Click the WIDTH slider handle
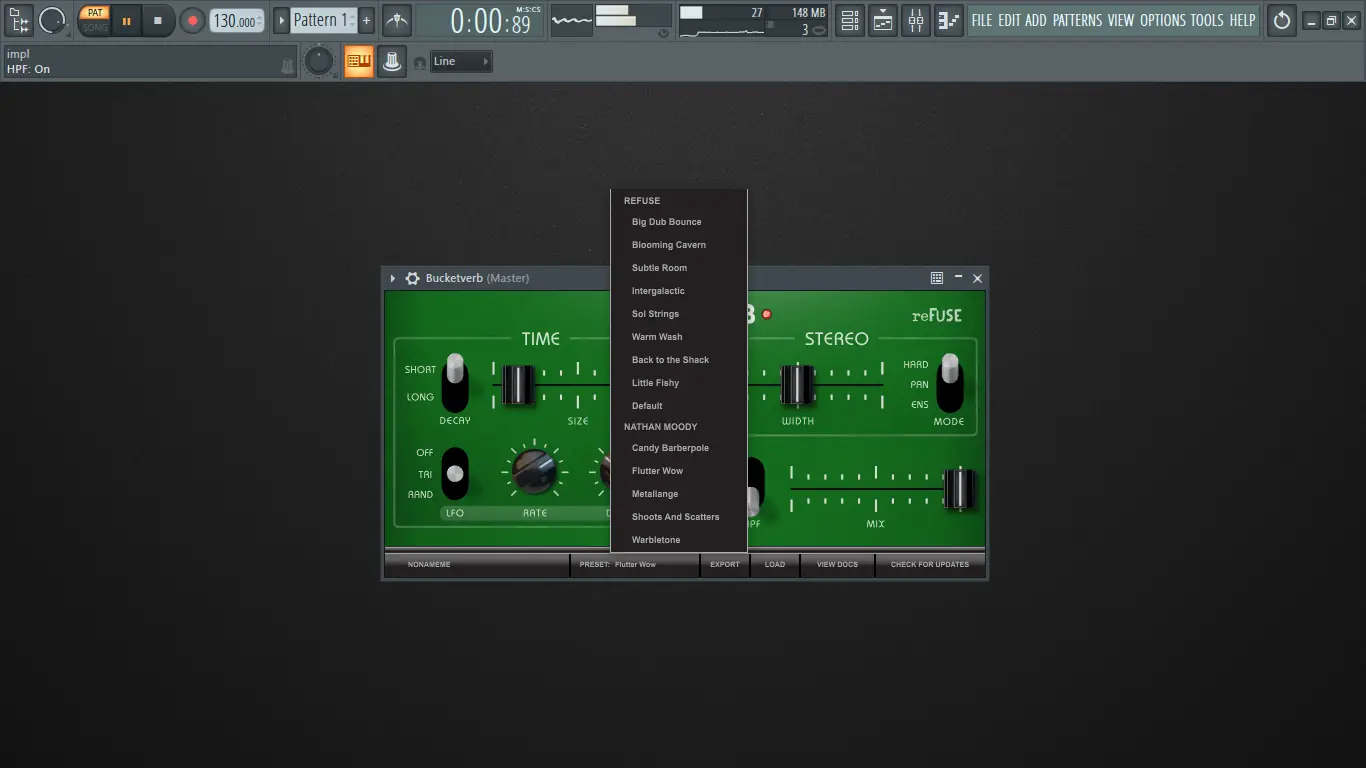 (797, 385)
